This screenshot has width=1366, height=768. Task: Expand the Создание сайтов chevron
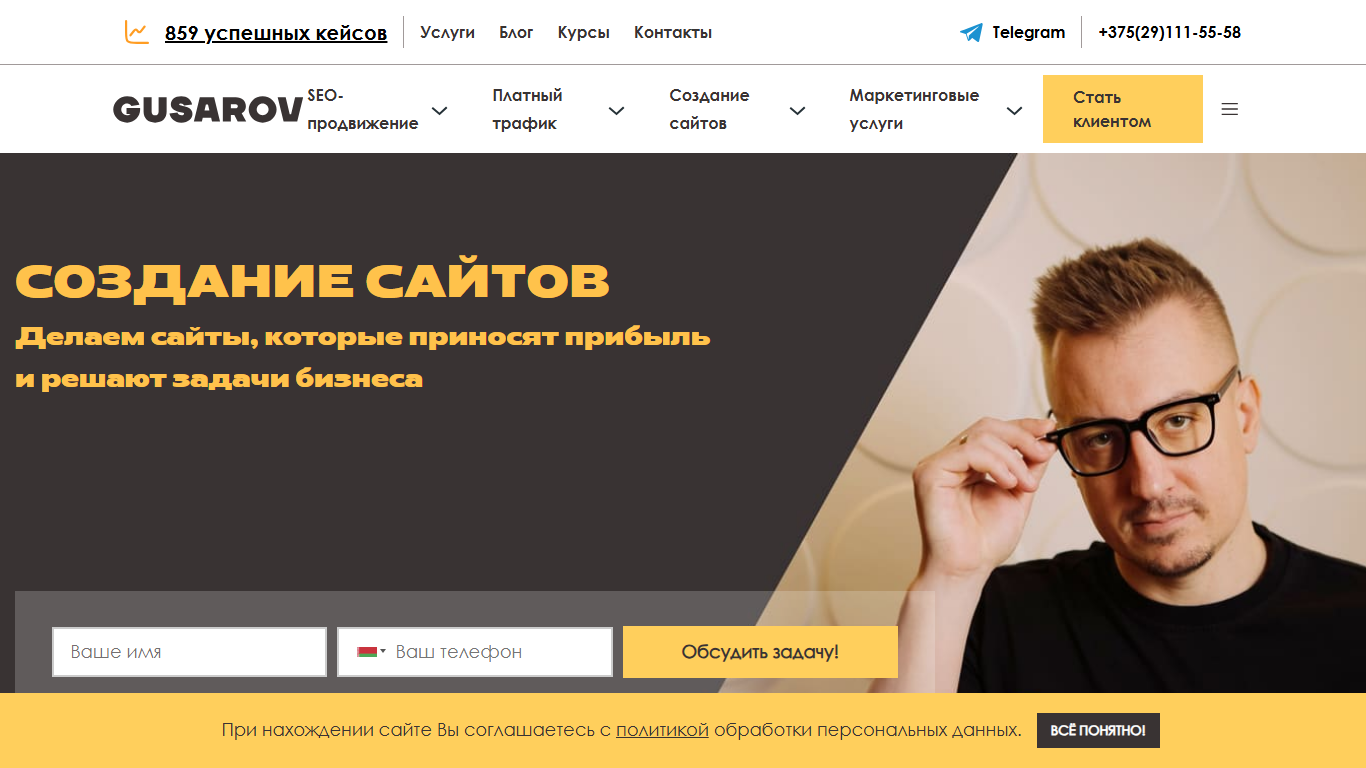click(x=797, y=110)
